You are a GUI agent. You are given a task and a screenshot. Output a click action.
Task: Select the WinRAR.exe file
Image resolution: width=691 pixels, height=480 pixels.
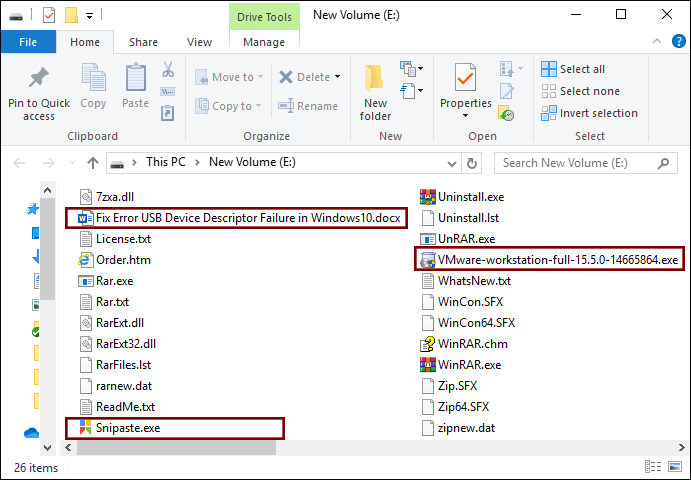click(x=461, y=365)
